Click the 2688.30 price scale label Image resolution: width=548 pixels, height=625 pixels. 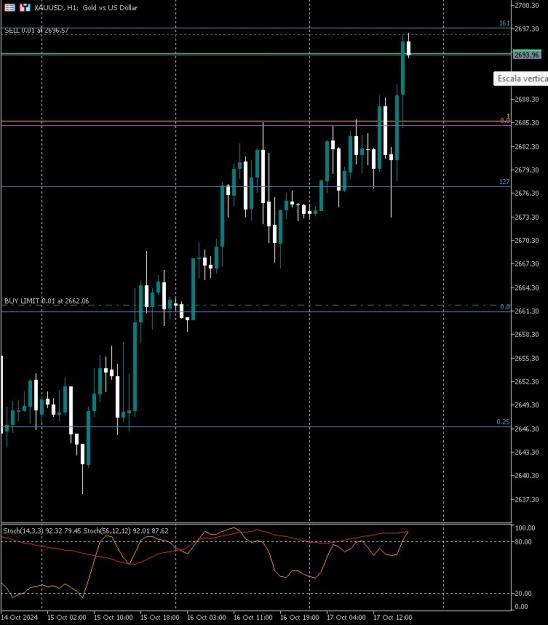click(x=527, y=99)
